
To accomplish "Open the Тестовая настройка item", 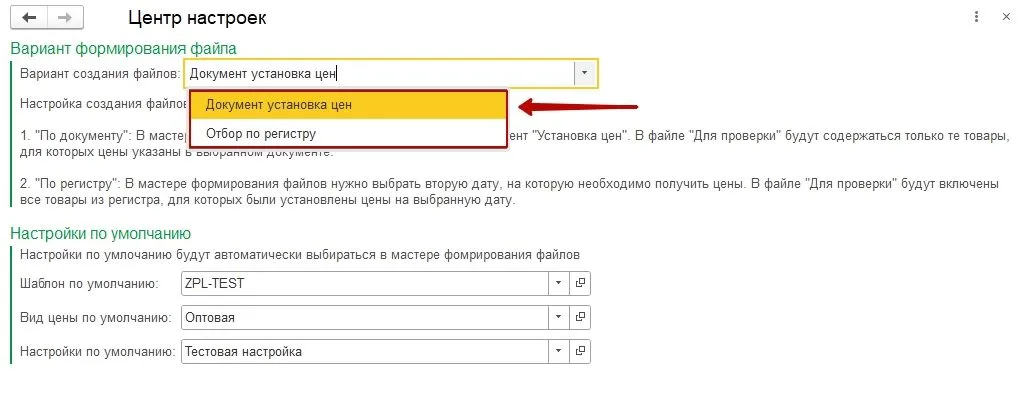I will pyautogui.click(x=580, y=351).
